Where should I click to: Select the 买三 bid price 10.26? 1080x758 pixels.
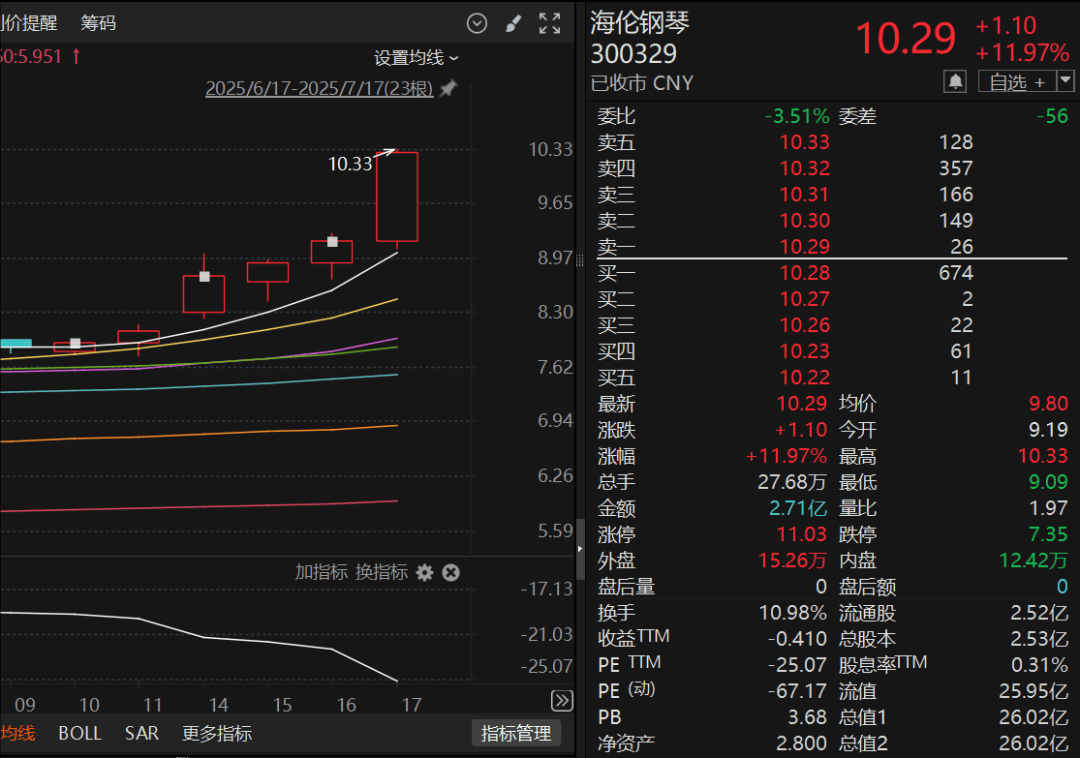pyautogui.click(x=804, y=325)
